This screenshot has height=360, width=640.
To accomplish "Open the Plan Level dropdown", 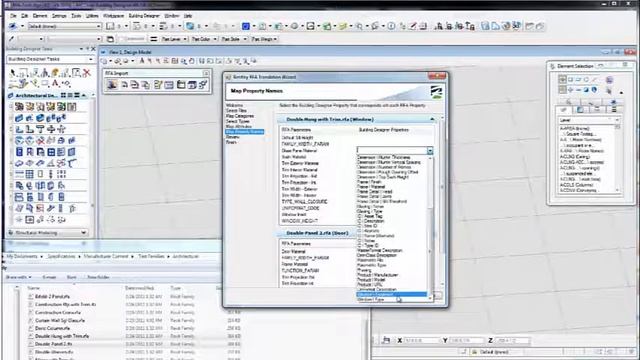I will coord(173,39).
